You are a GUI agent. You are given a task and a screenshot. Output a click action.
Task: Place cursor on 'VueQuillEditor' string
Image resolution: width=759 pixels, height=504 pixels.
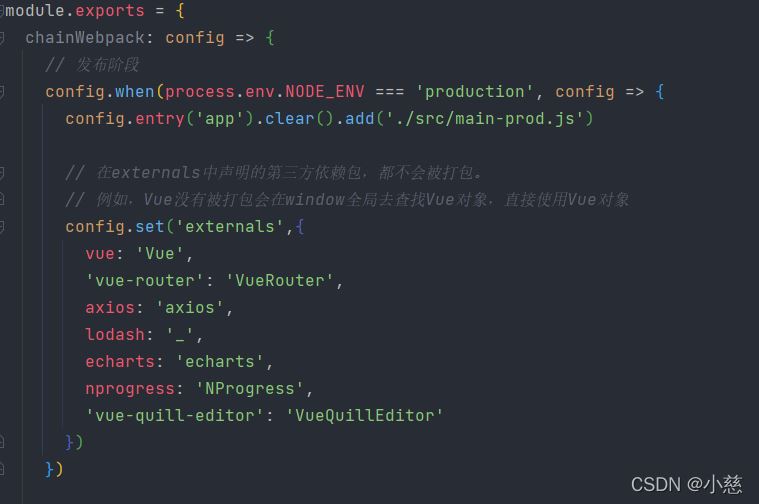(x=364, y=415)
